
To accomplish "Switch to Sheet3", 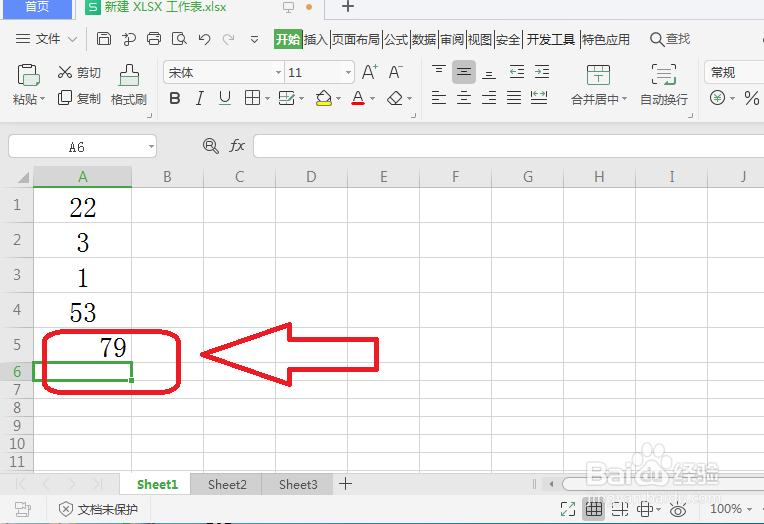I will [x=298, y=485].
